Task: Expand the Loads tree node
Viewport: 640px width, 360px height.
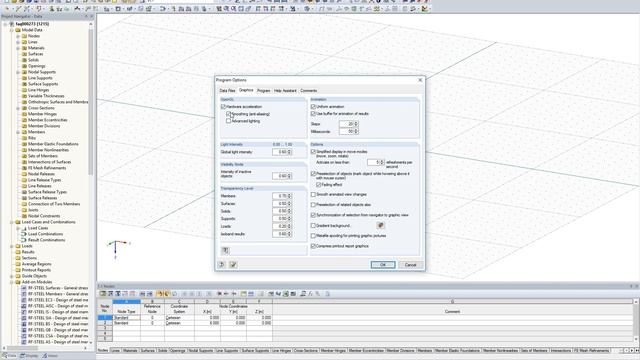Action: [x=12, y=246]
